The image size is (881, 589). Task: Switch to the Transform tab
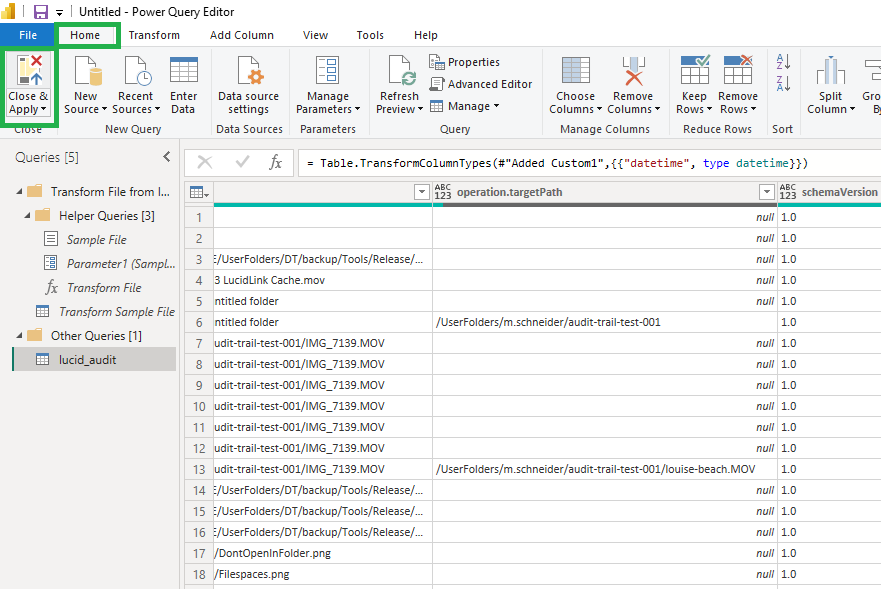coord(154,35)
